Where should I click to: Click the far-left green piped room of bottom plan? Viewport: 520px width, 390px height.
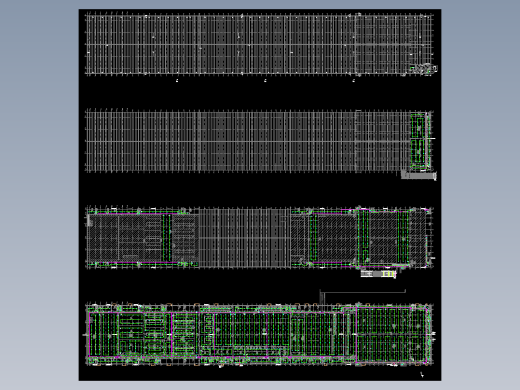[104, 334]
